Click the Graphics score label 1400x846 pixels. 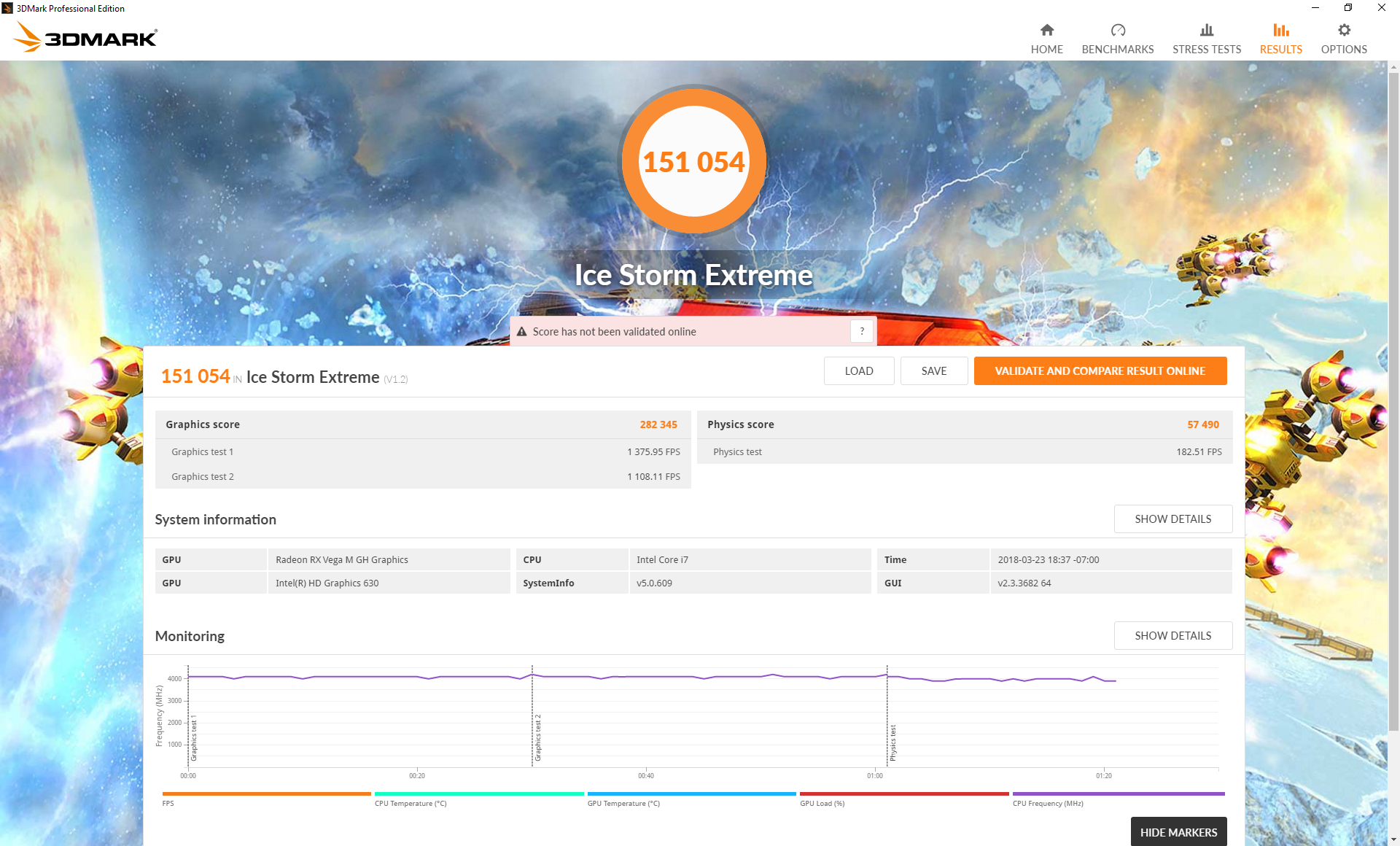[203, 424]
